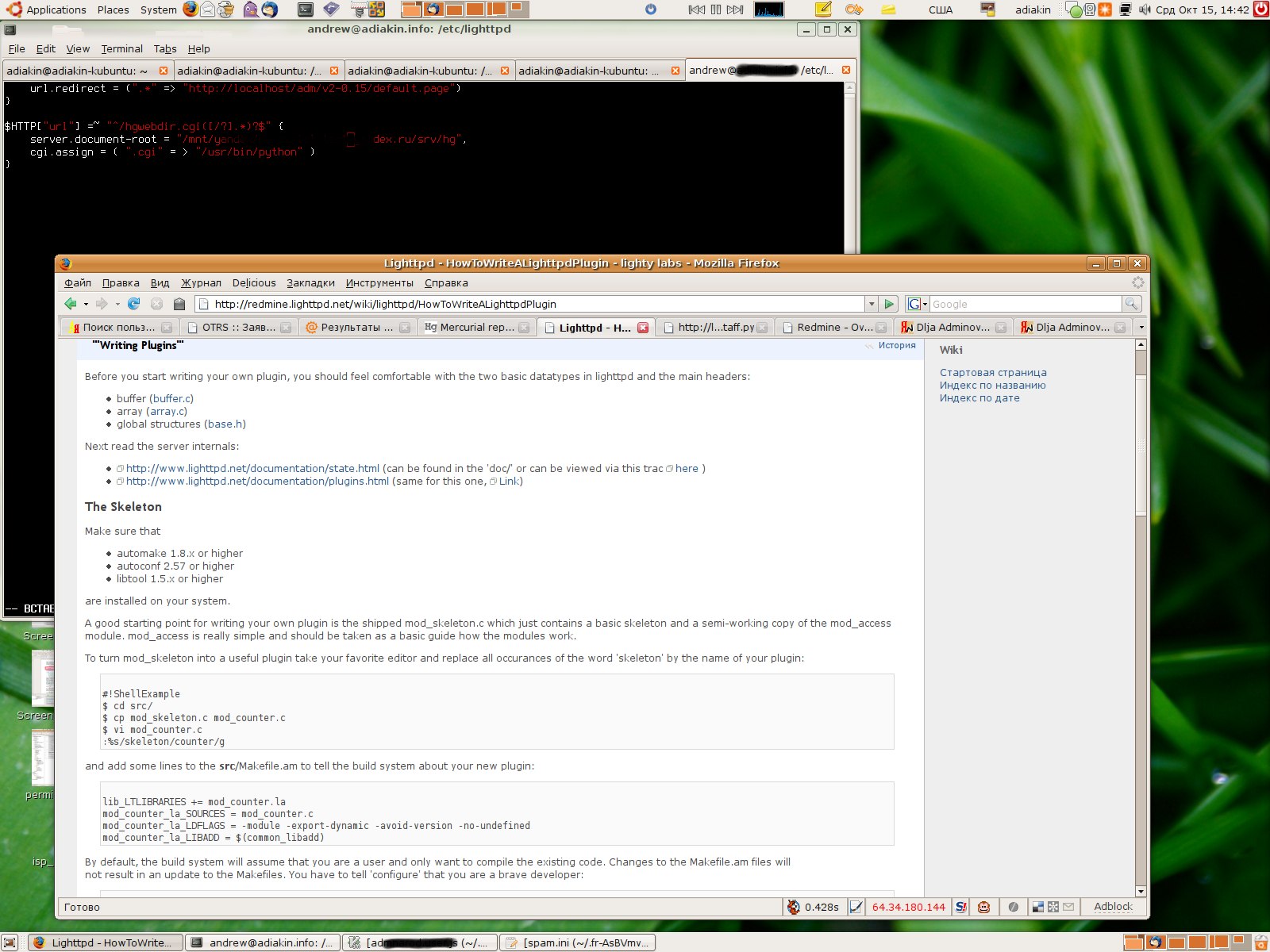Click the Firefox Forward arrow icon
This screenshot has height=952, width=1270.
point(102,304)
